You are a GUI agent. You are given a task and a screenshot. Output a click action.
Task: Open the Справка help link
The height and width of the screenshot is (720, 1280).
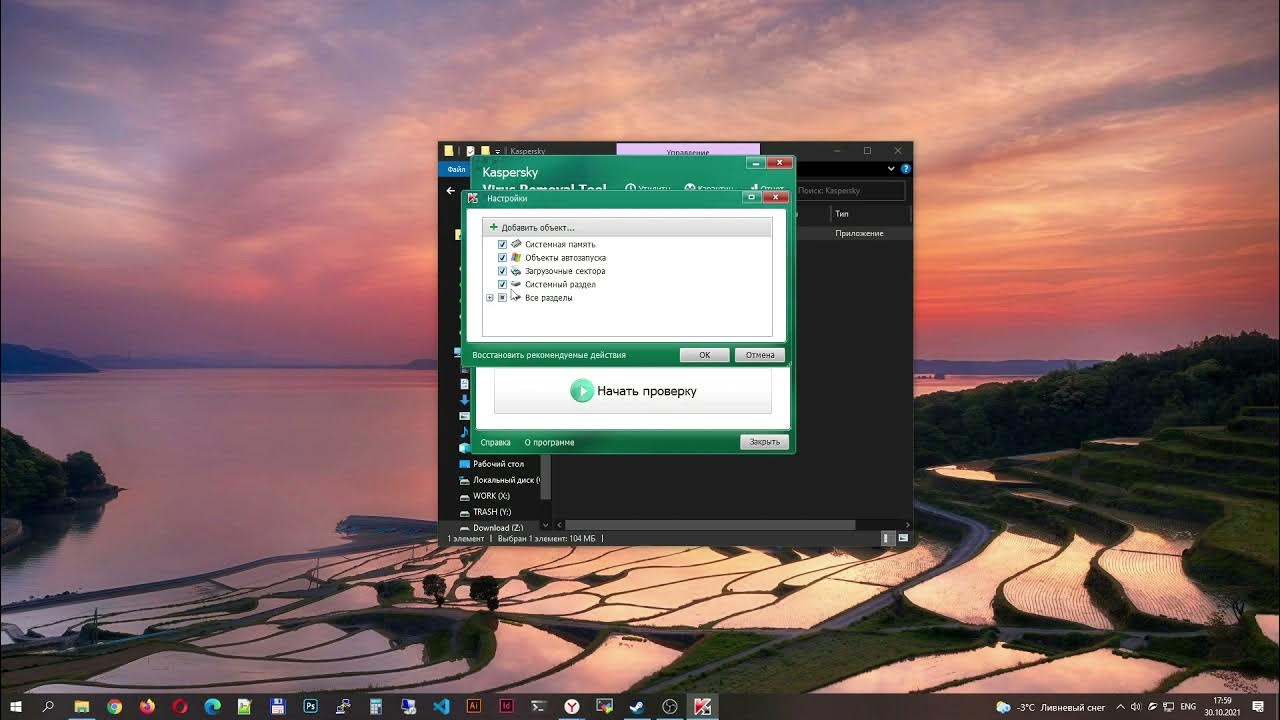(x=495, y=442)
